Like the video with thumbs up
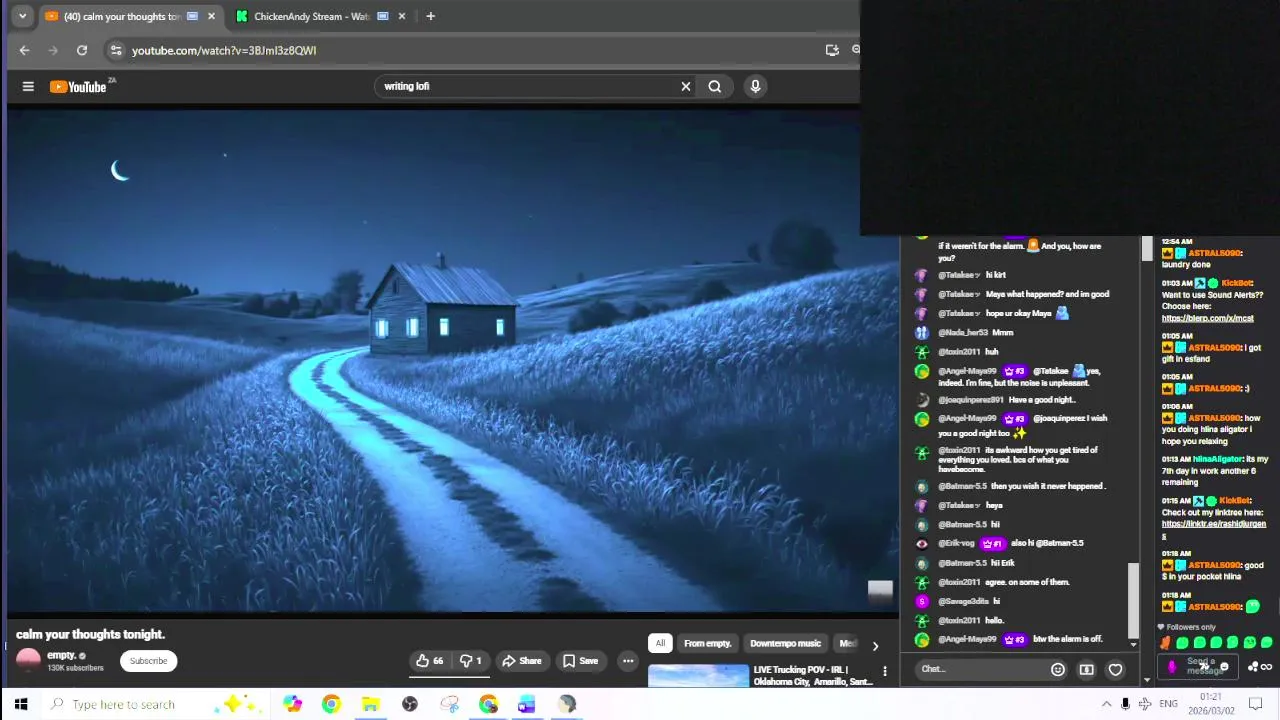Screen dimensions: 1280x720 click(x=430, y=661)
